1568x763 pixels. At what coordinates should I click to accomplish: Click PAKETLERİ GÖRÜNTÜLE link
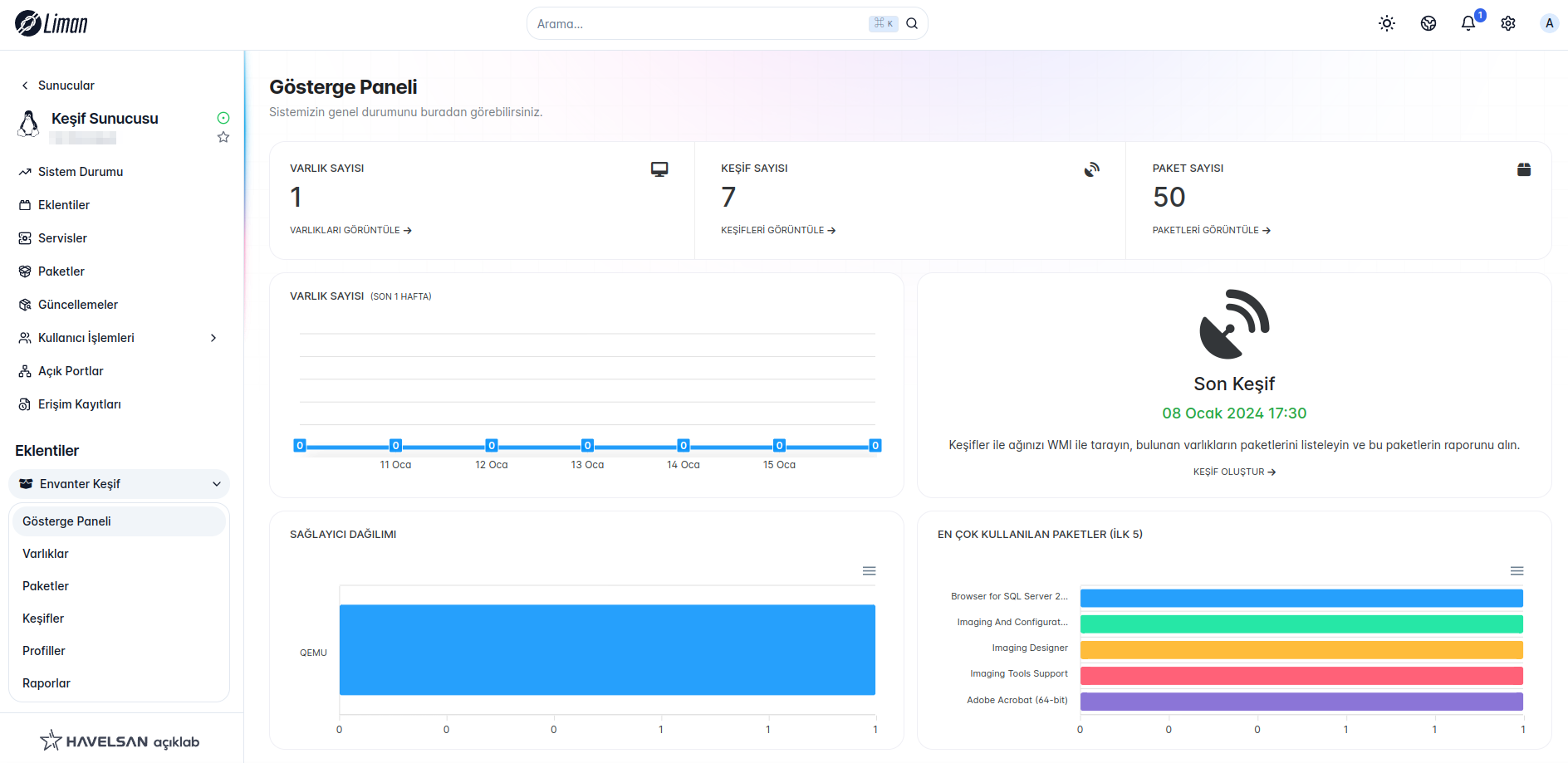1211,230
